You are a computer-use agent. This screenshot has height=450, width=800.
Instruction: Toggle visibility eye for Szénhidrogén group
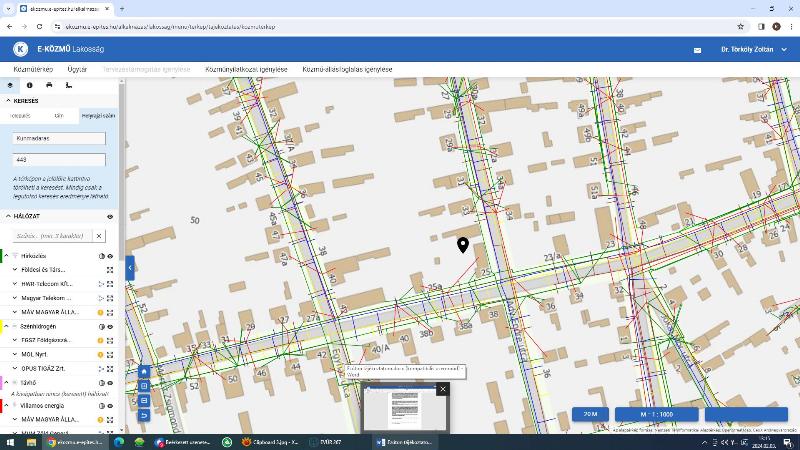coord(110,326)
